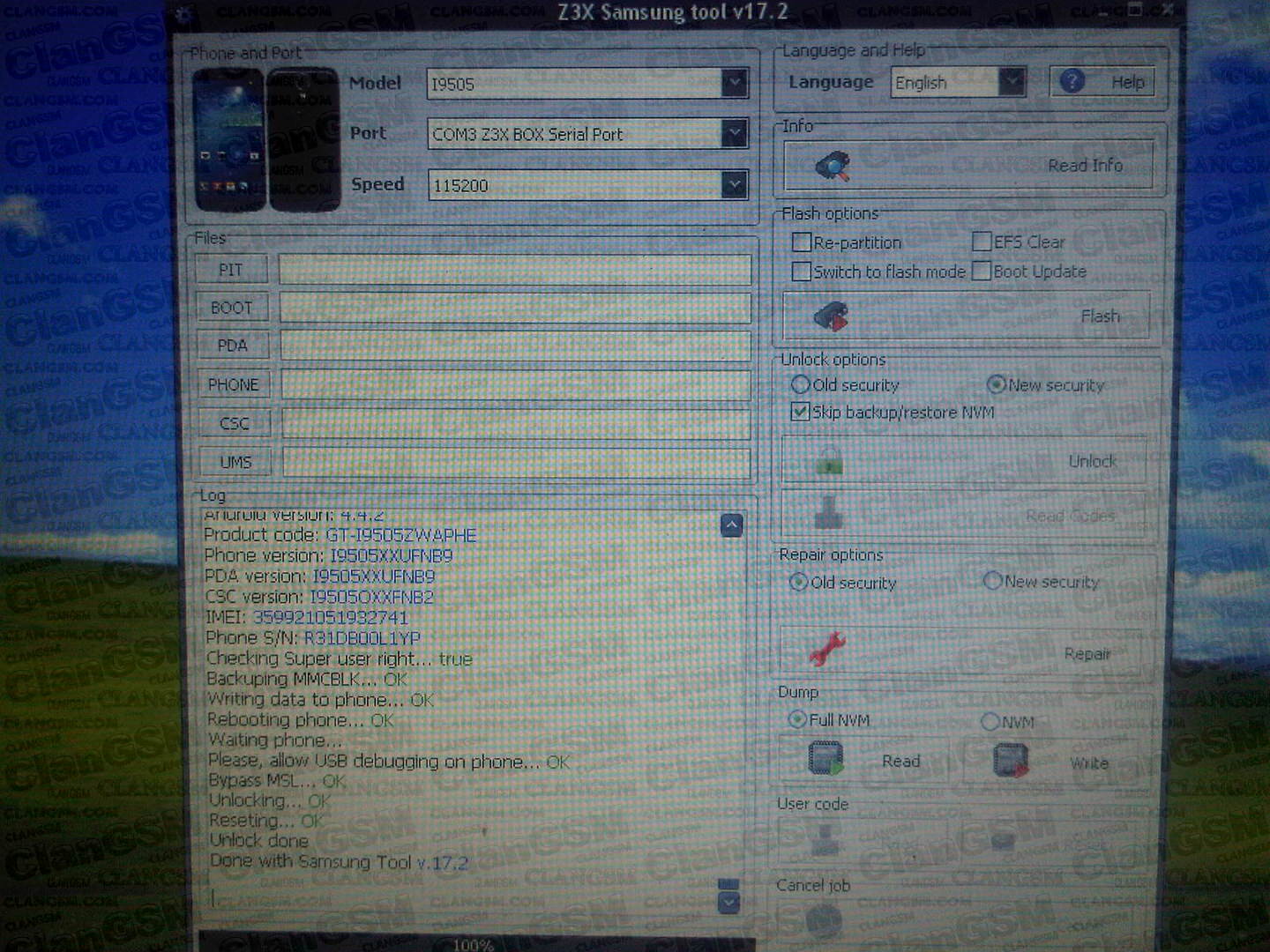Click the Unlock button label

pos(1092,462)
